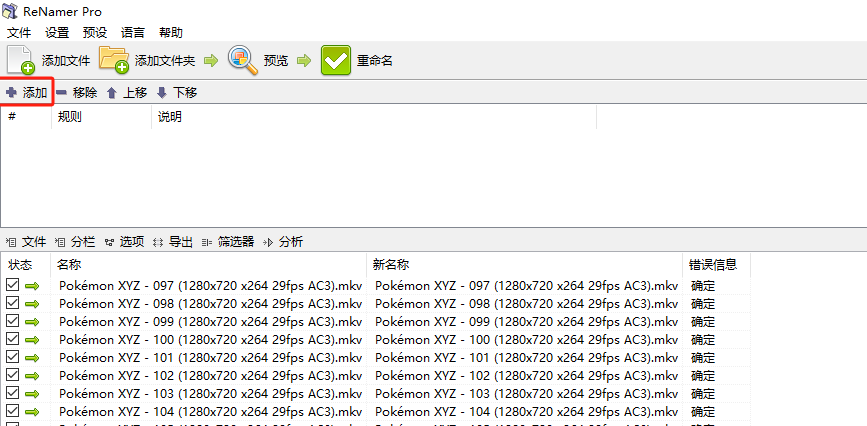Image resolution: width=867 pixels, height=426 pixels.
Task: Uncheck the Pokémon XYZ - 099 file checkbox
Action: (x=12, y=321)
